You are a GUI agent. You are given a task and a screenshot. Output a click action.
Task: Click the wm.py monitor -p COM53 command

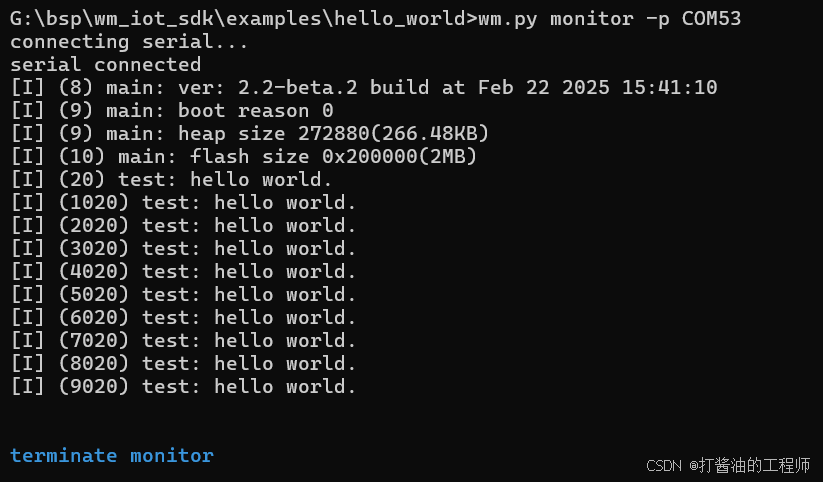point(609,19)
